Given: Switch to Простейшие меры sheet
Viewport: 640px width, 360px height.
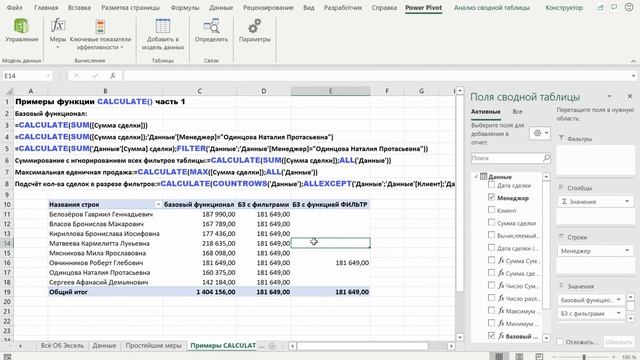Looking at the screenshot, I should tap(153, 346).
